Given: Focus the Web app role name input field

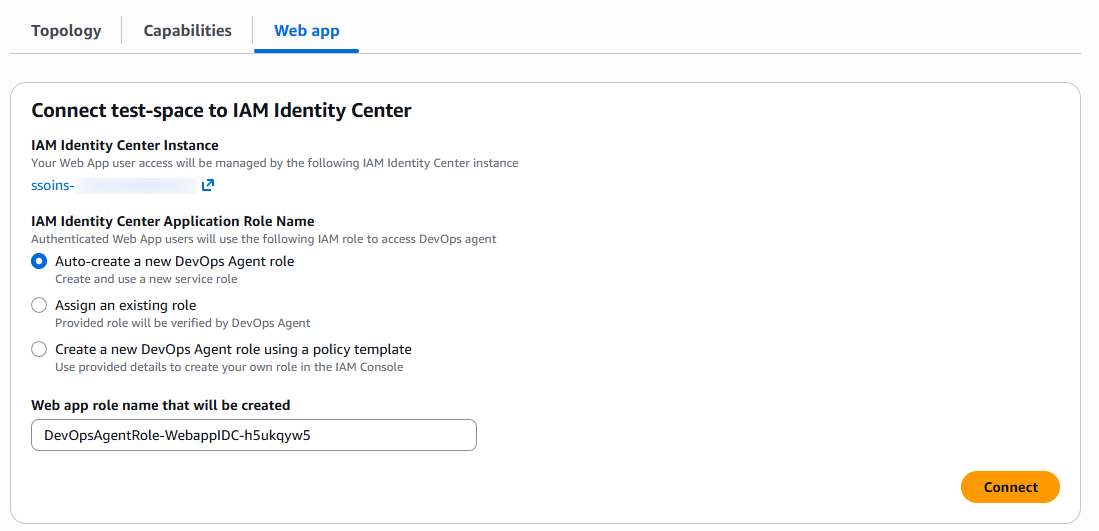Looking at the screenshot, I should click(254, 435).
